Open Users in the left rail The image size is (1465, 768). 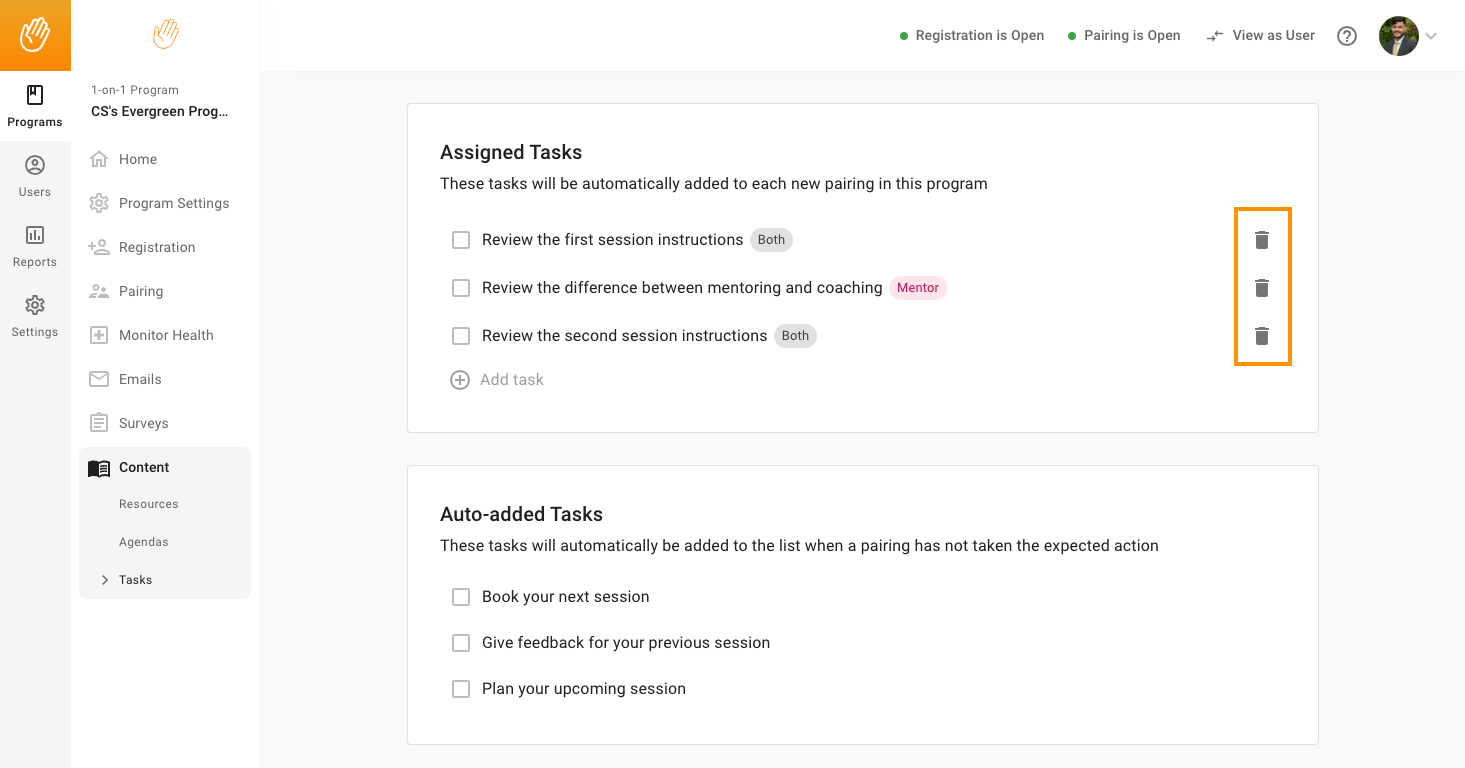click(x=35, y=176)
